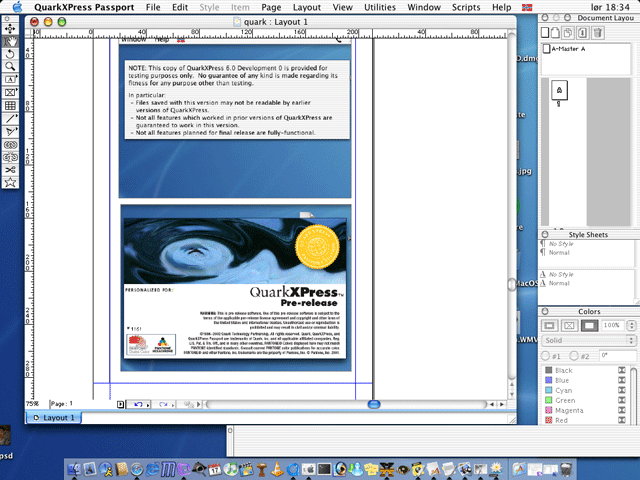Toggle the Tools palette collapse button
This screenshot has width=640, height=480.
pyautogui.click(x=7, y=19)
